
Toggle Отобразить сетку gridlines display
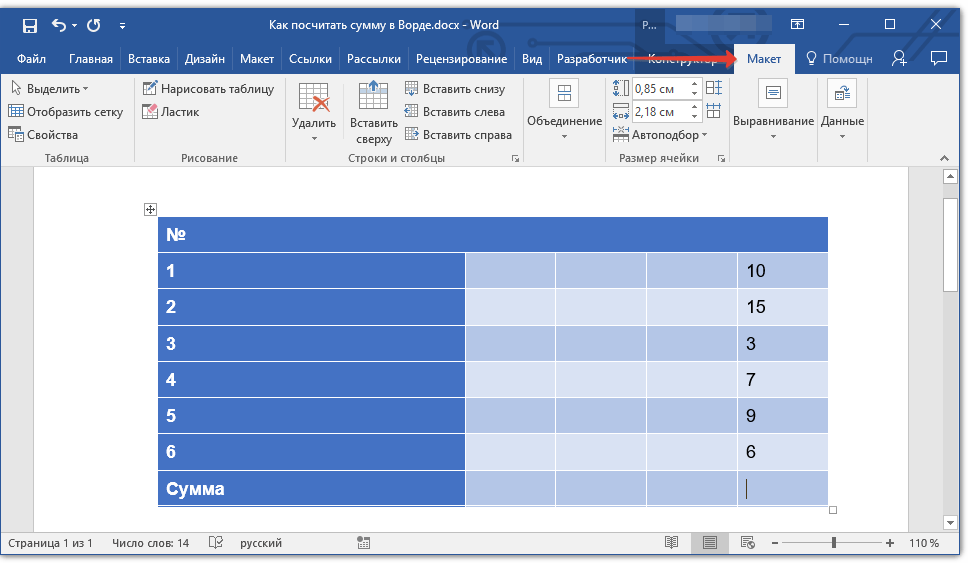coord(65,112)
